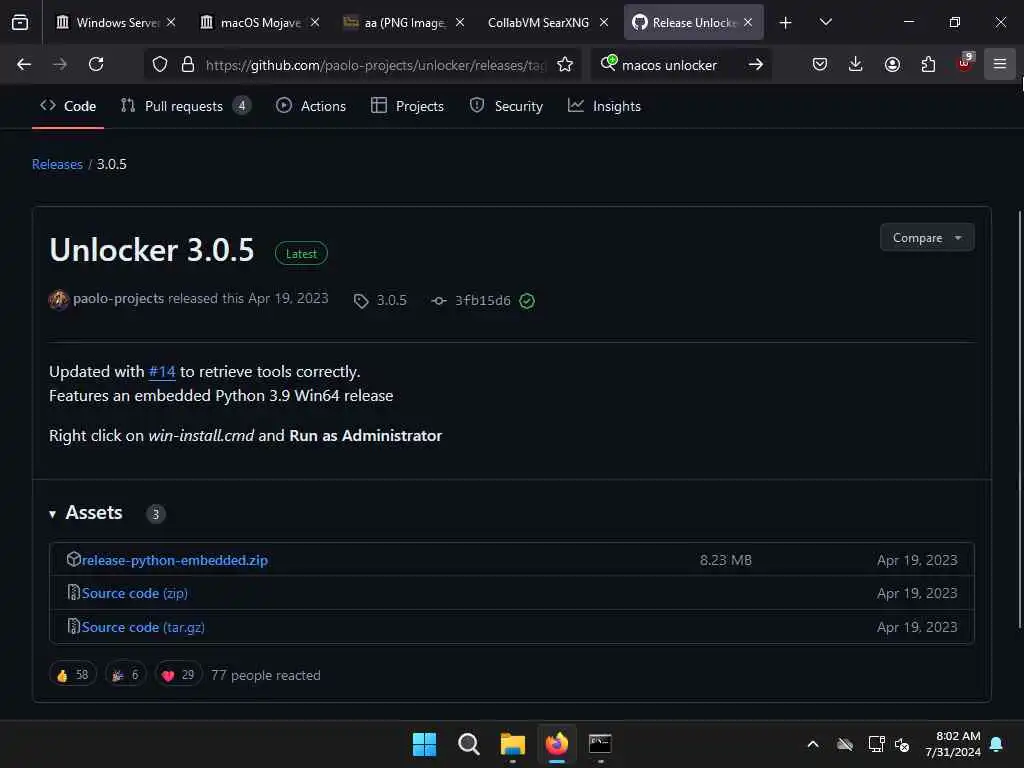Download Source code (tar.gz)

pos(143,627)
